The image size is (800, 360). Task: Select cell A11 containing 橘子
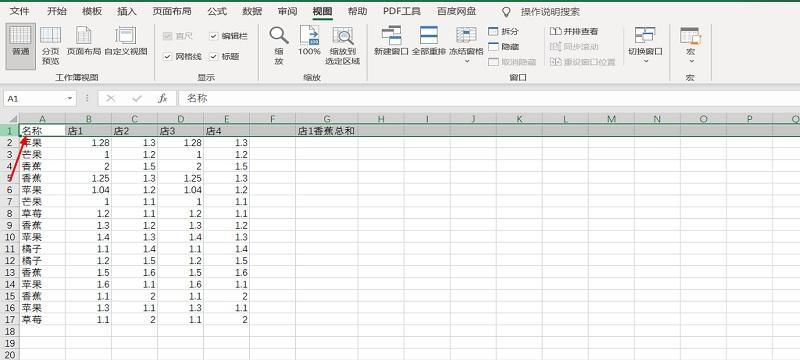[42, 249]
